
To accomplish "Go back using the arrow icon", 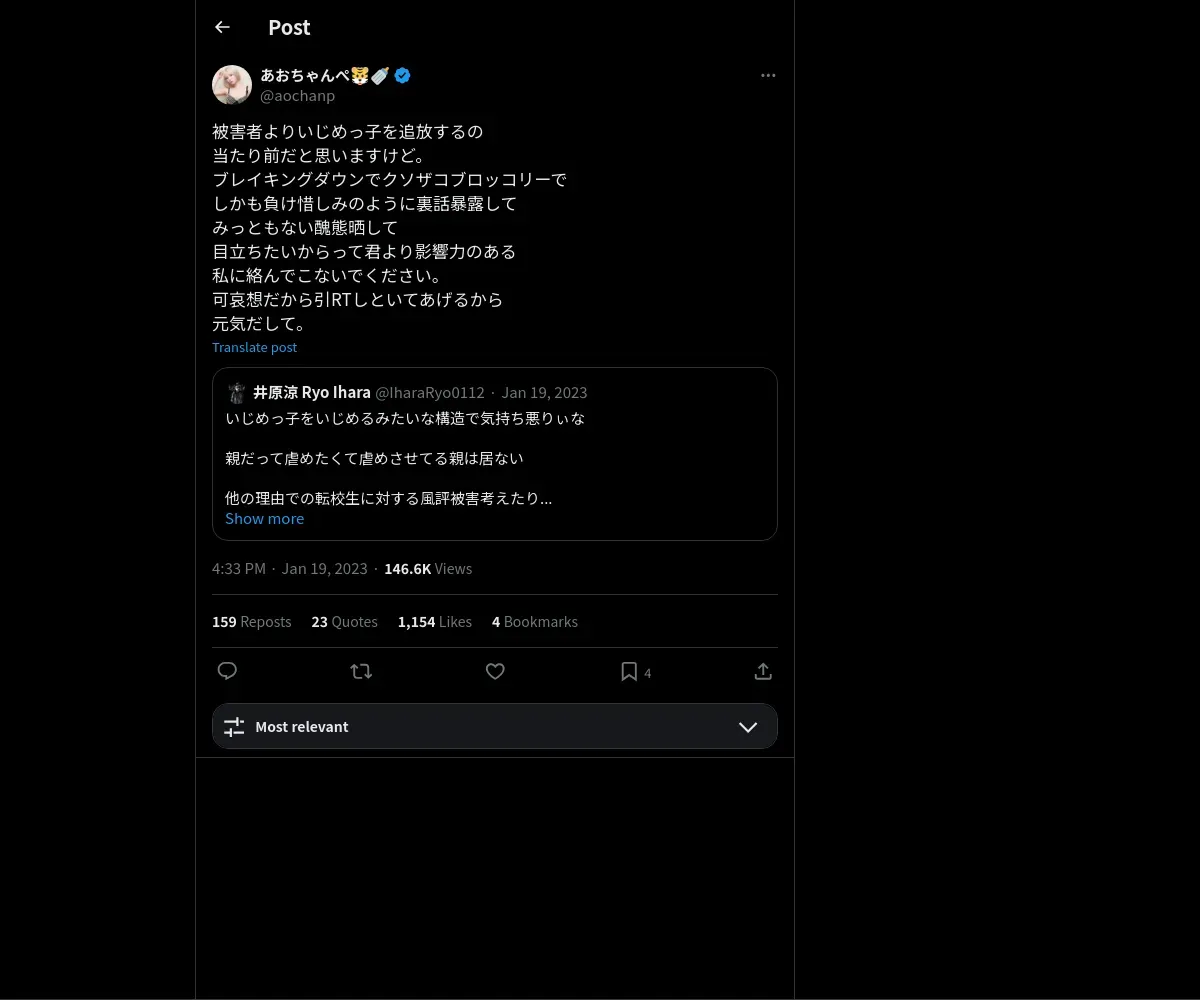I will (x=222, y=28).
